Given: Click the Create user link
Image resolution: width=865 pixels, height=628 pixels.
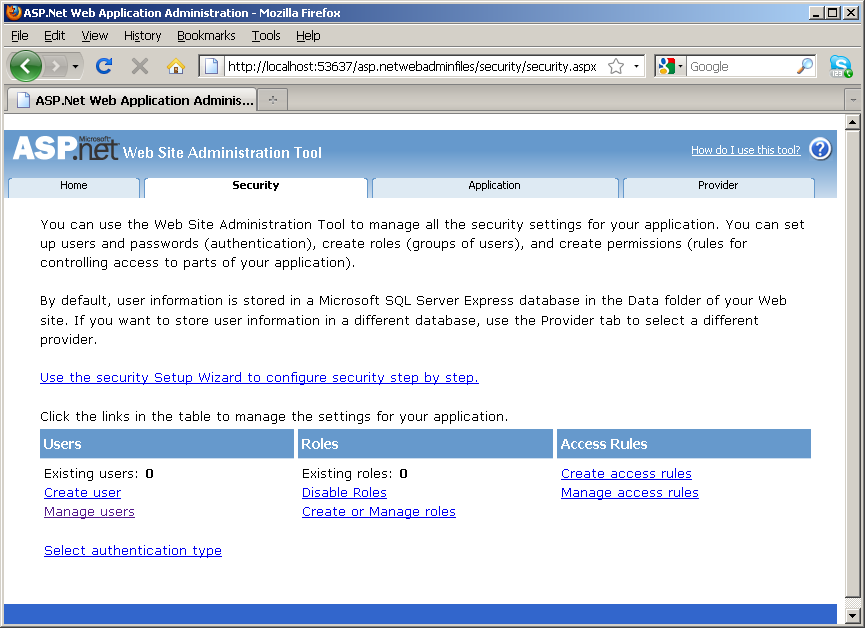Looking at the screenshot, I should click(x=82, y=493).
